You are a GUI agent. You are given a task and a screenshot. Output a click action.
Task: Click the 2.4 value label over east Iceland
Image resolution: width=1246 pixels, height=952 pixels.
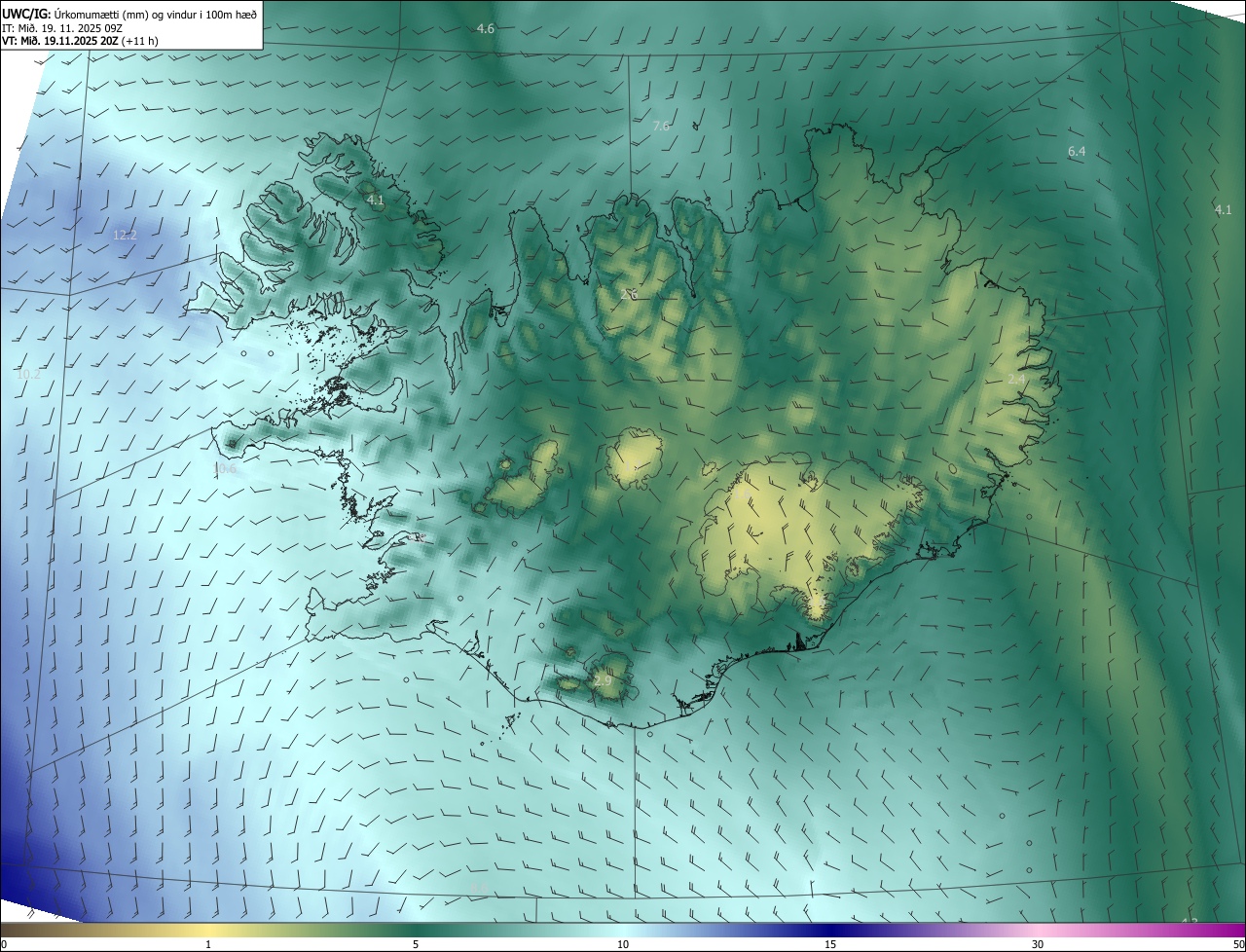1016,379
